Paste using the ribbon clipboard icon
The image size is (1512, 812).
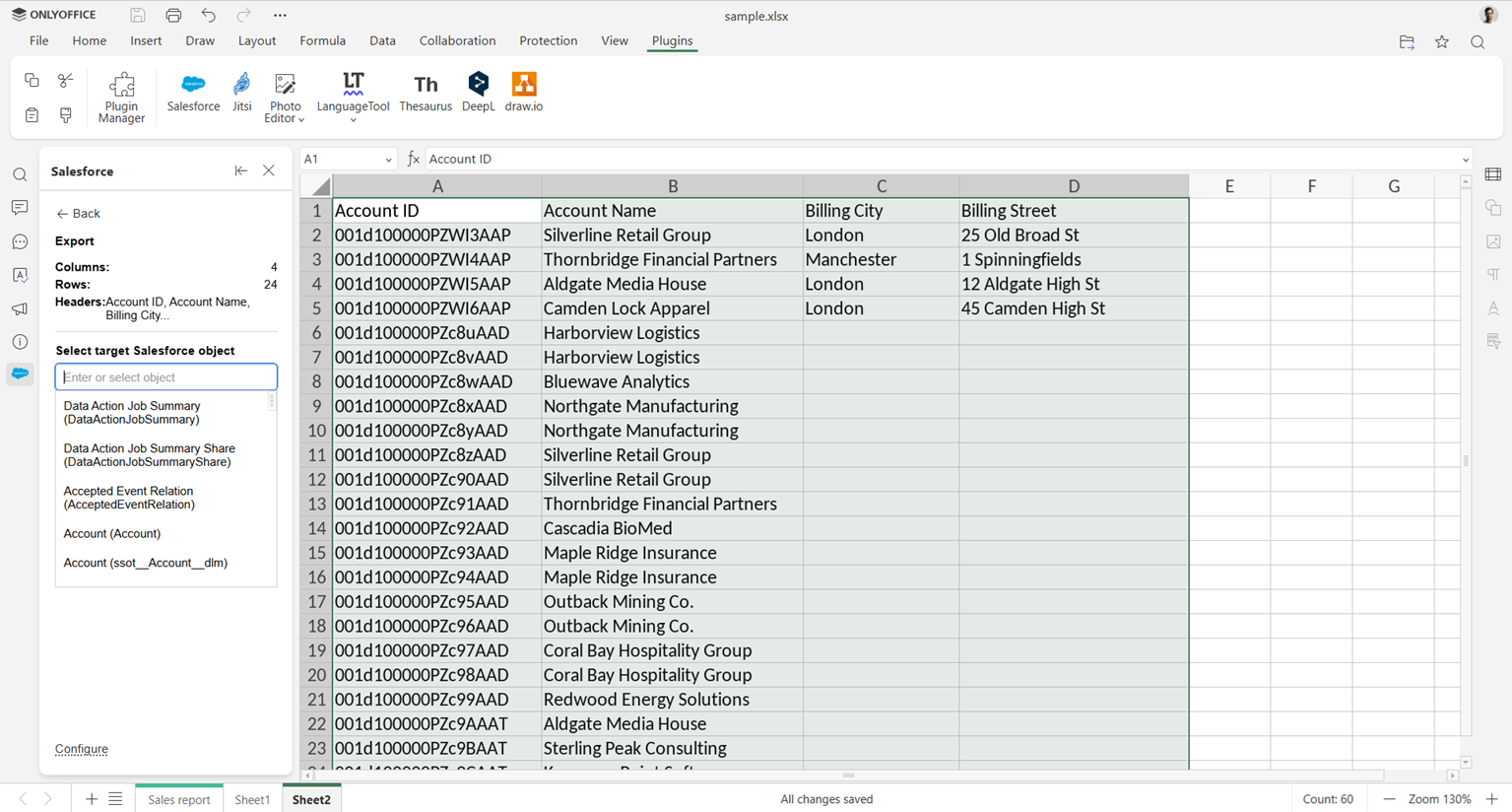point(32,115)
